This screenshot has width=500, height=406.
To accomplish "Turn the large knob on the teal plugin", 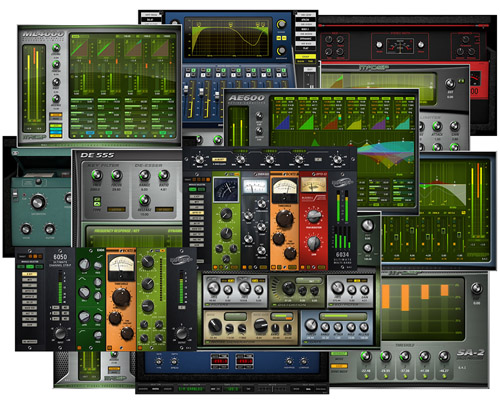I will click(38, 201).
